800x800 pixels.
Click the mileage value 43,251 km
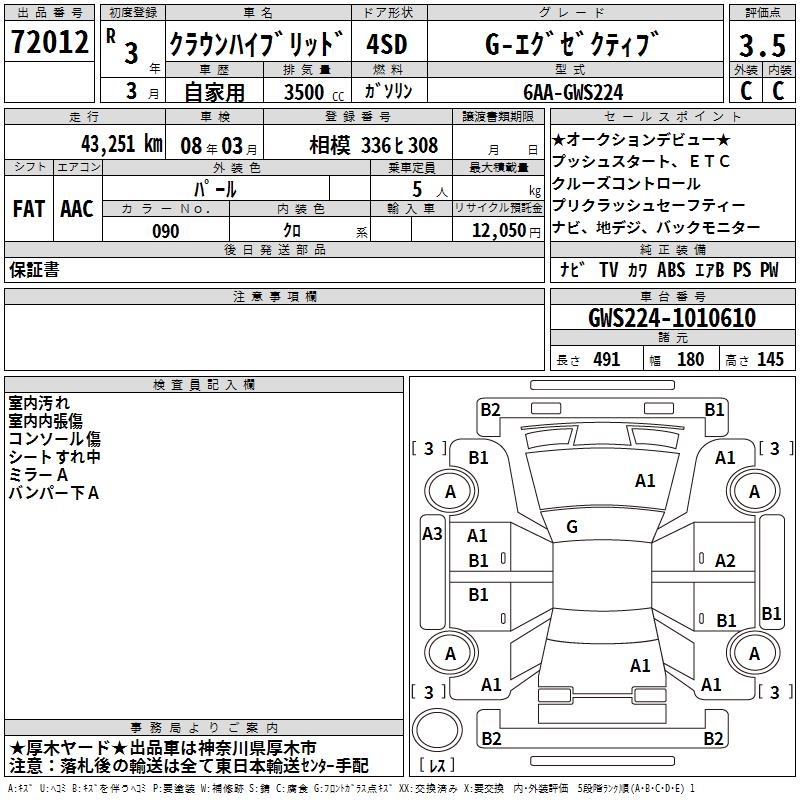click(122, 144)
